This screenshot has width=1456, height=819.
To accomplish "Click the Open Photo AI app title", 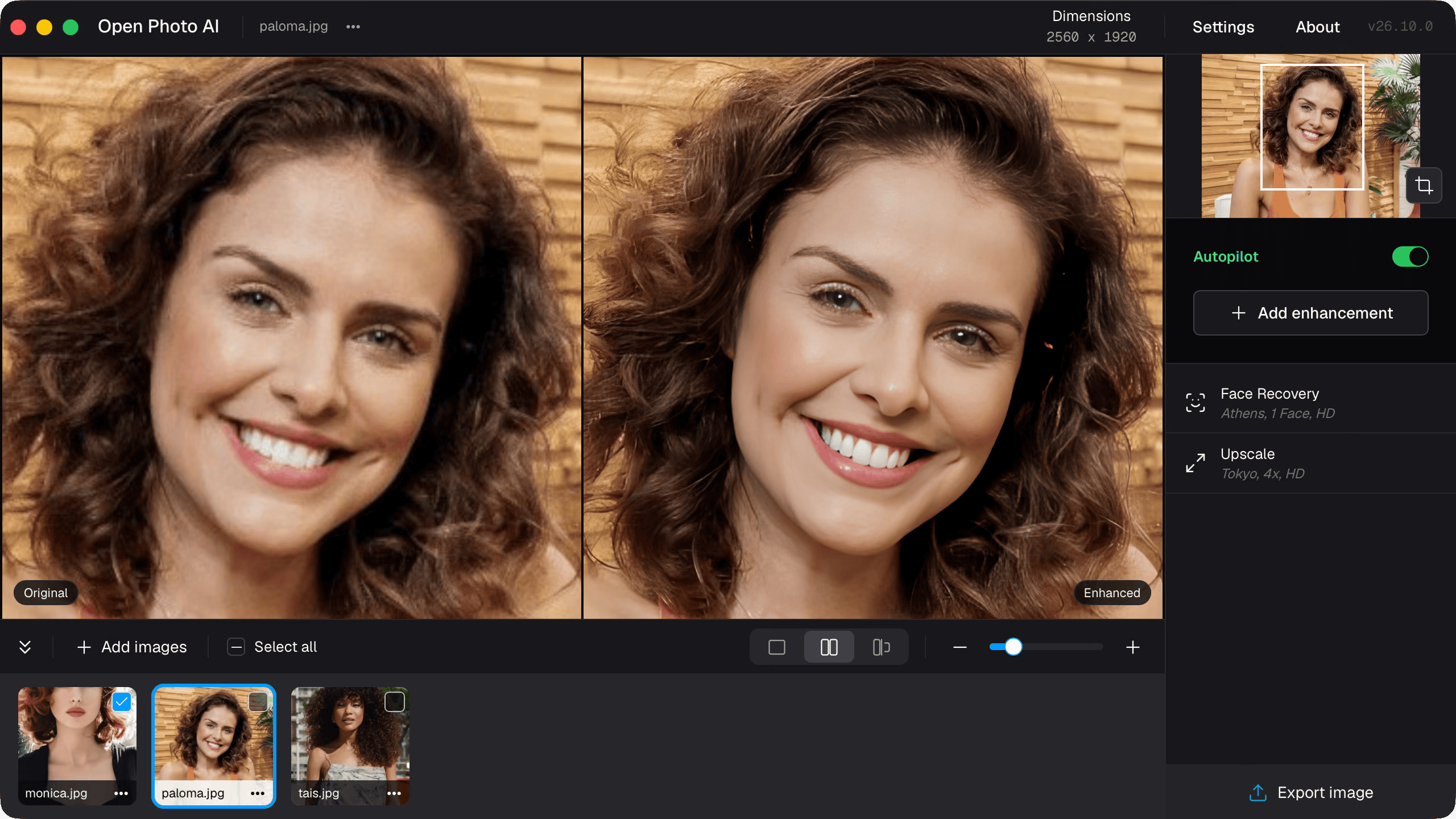I will point(158,26).
